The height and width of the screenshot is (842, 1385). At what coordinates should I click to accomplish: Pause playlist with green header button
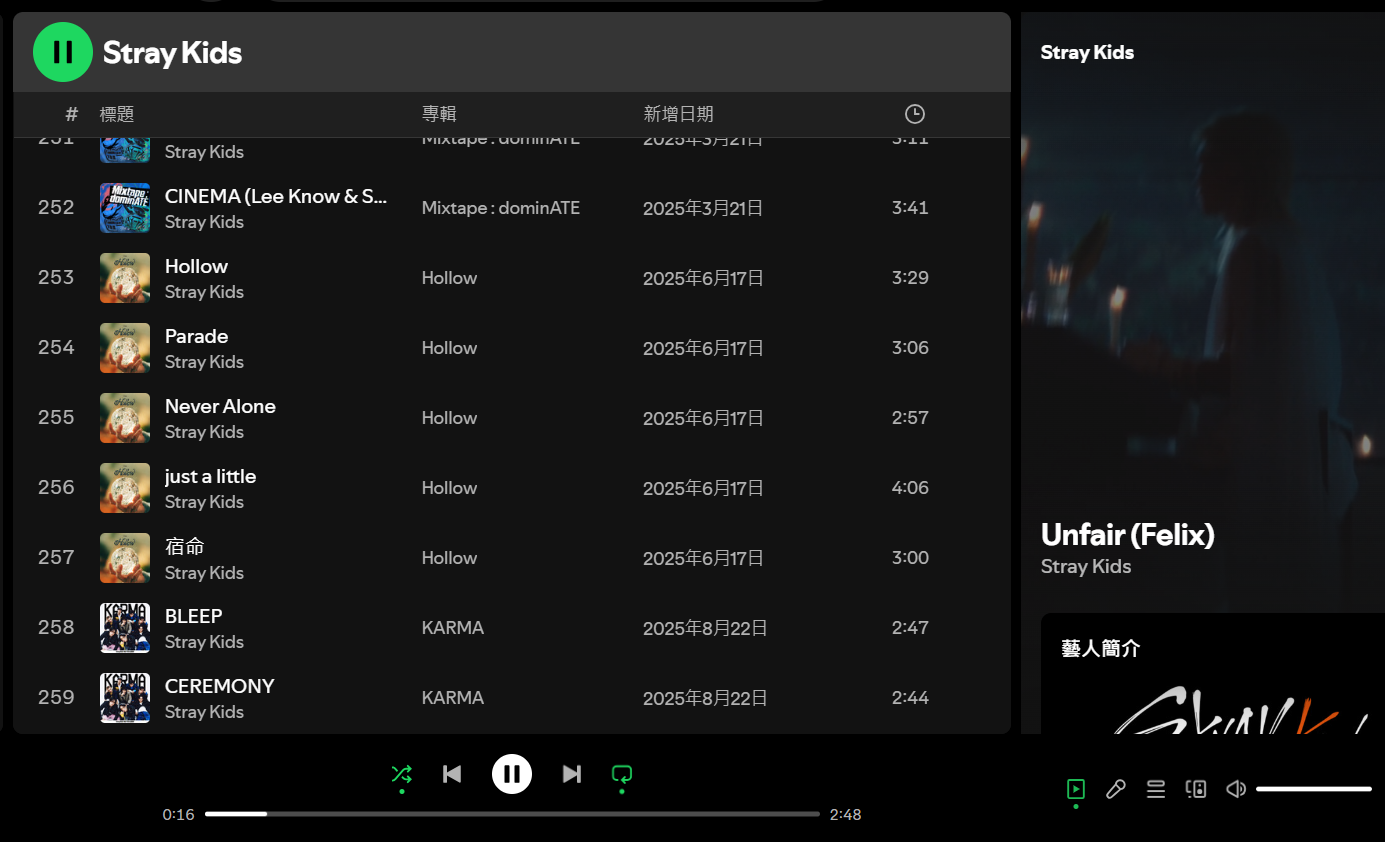(62, 52)
